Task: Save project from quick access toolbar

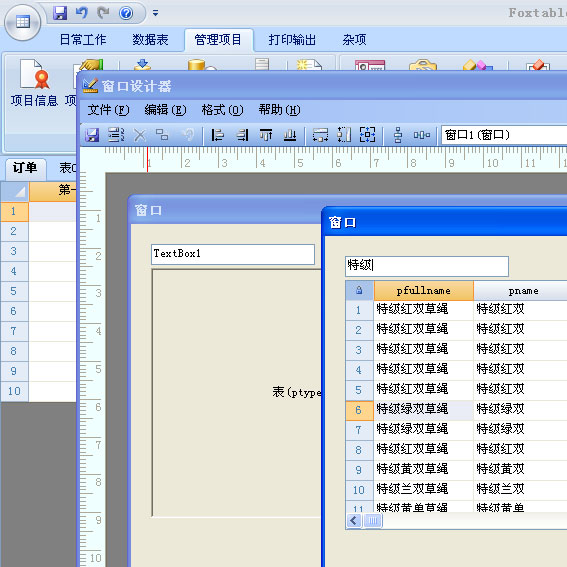Action: [x=60, y=13]
